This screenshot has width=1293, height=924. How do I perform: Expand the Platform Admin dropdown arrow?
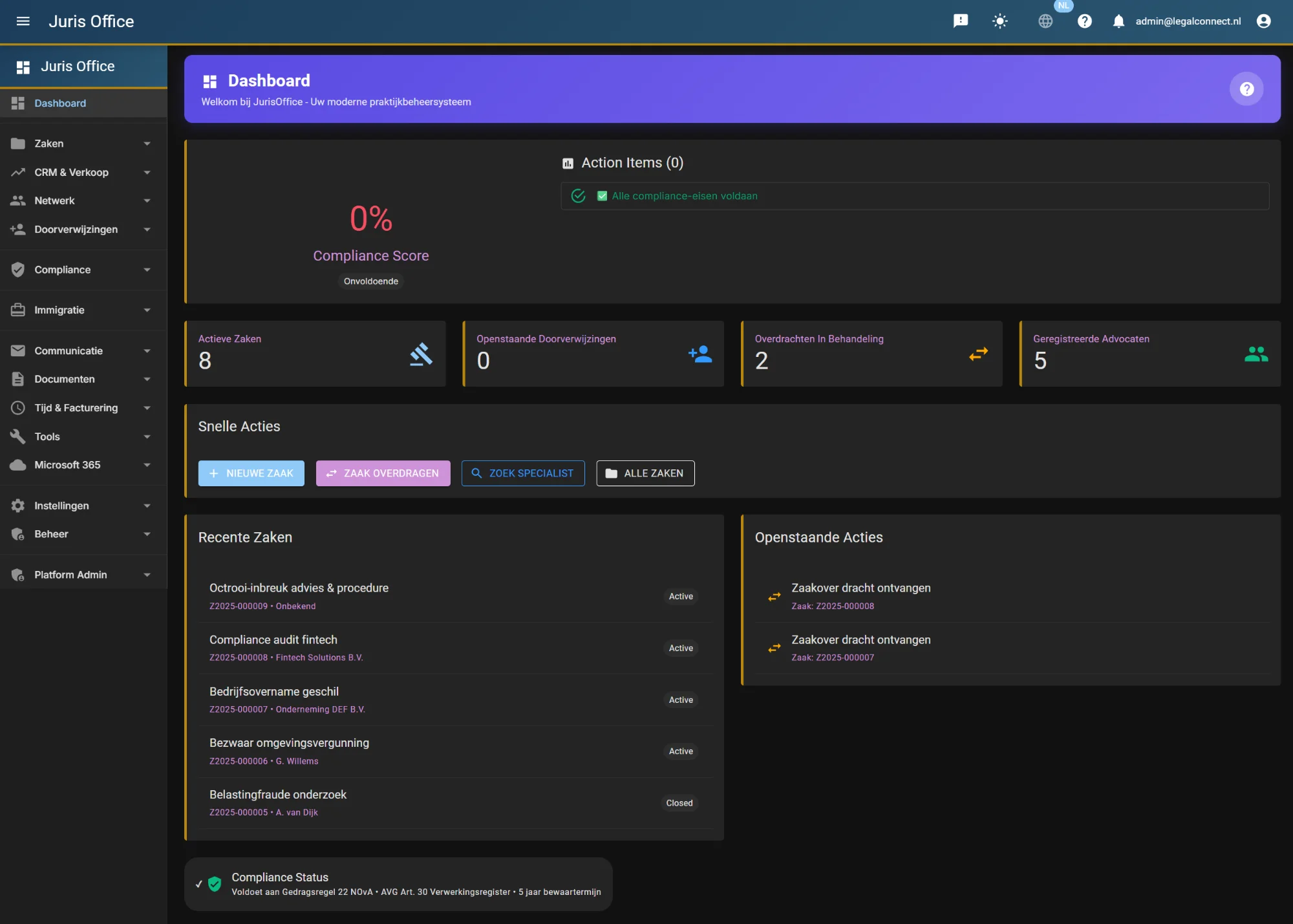[147, 575]
